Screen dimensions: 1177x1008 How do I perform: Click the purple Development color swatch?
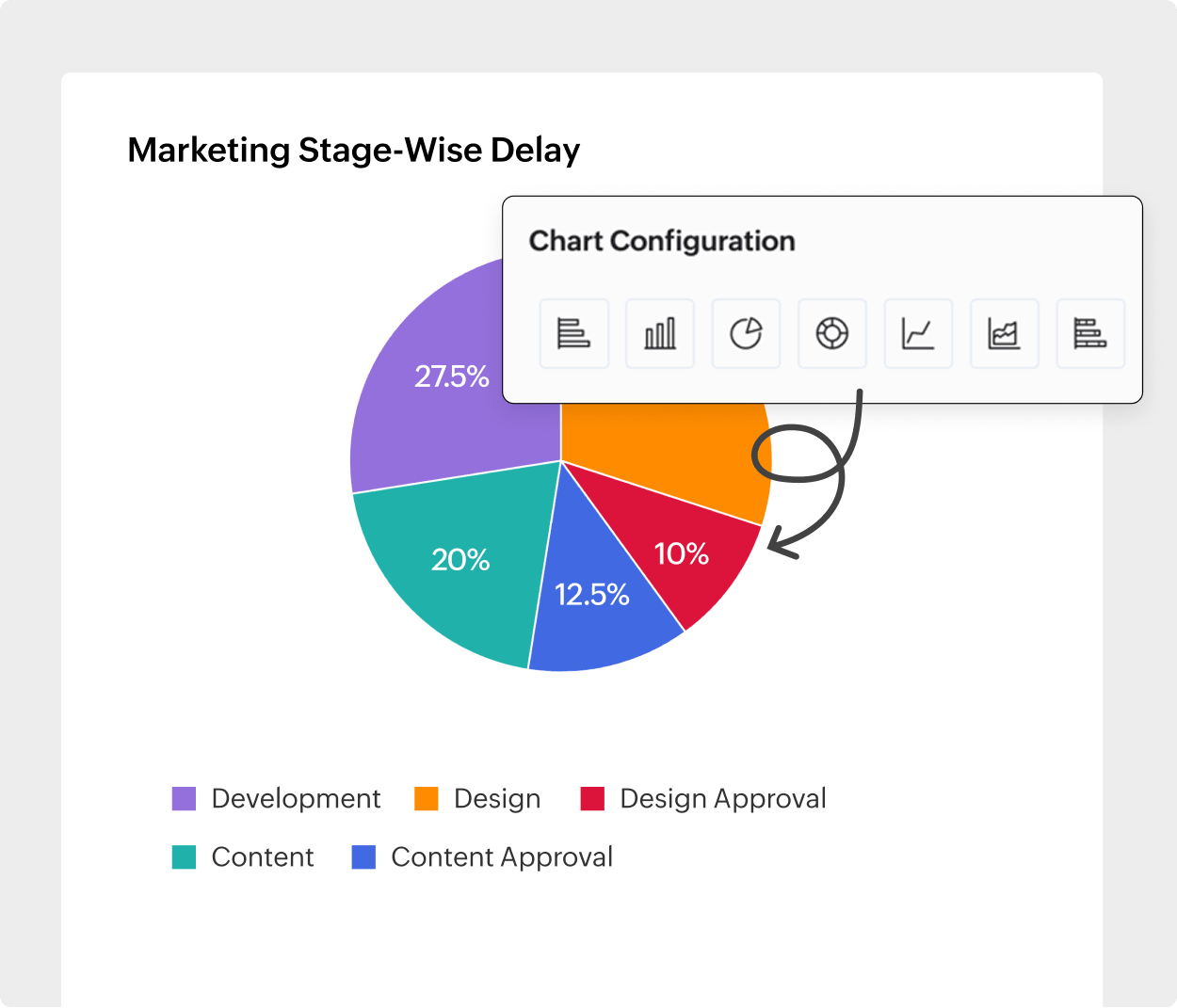(x=184, y=798)
